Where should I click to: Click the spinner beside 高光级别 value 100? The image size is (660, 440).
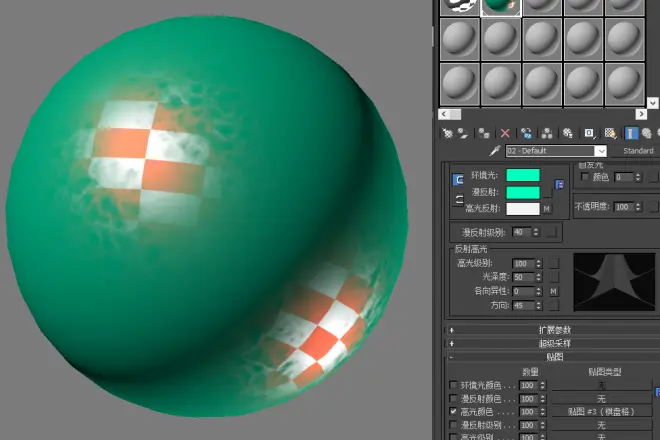pyautogui.click(x=538, y=264)
